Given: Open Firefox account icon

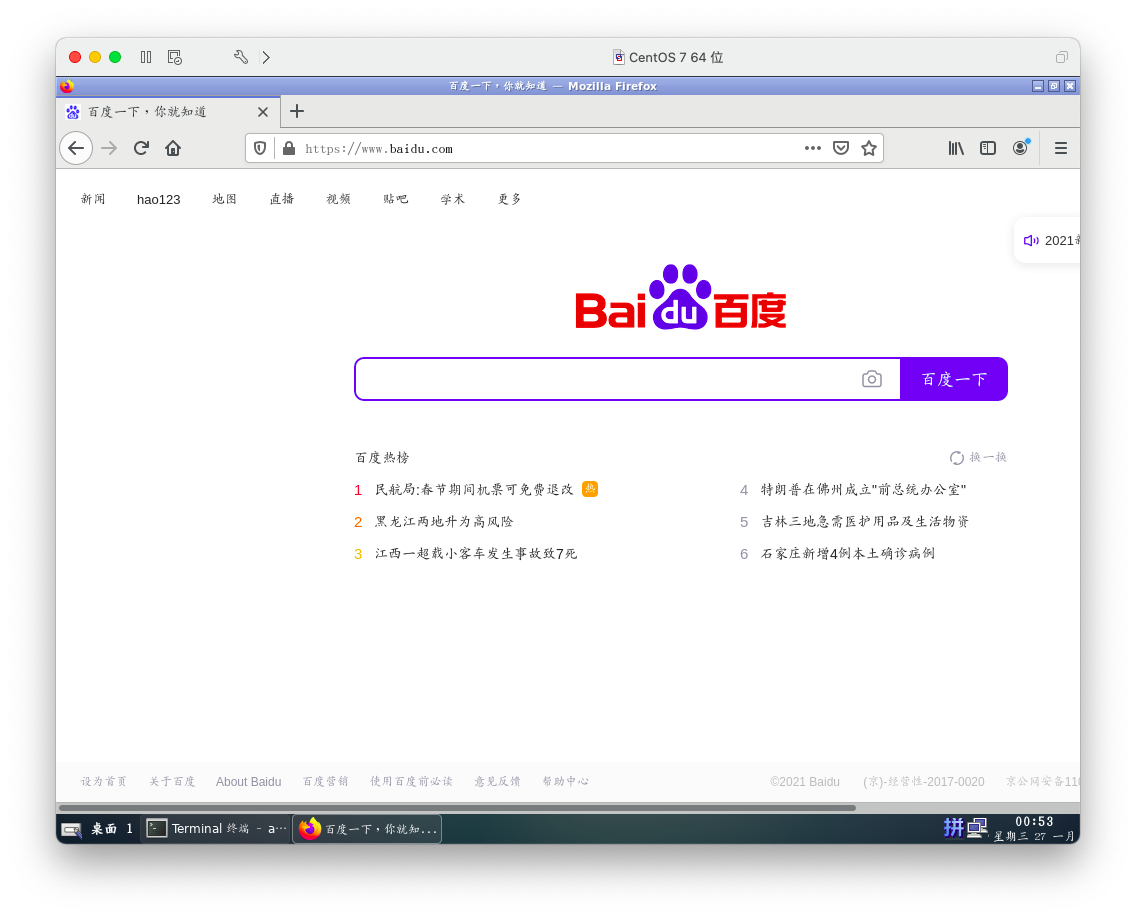Looking at the screenshot, I should coord(1020,148).
